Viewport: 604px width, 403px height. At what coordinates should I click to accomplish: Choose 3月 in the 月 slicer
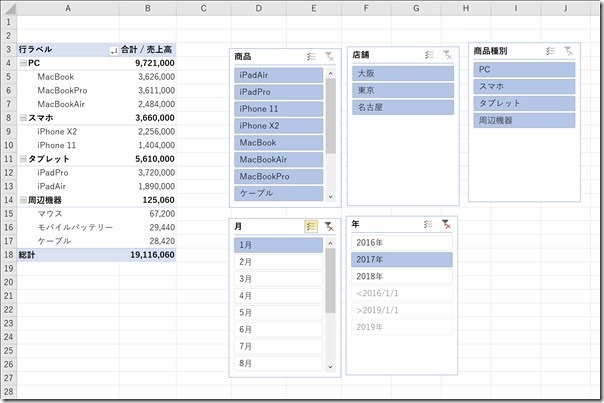279,279
